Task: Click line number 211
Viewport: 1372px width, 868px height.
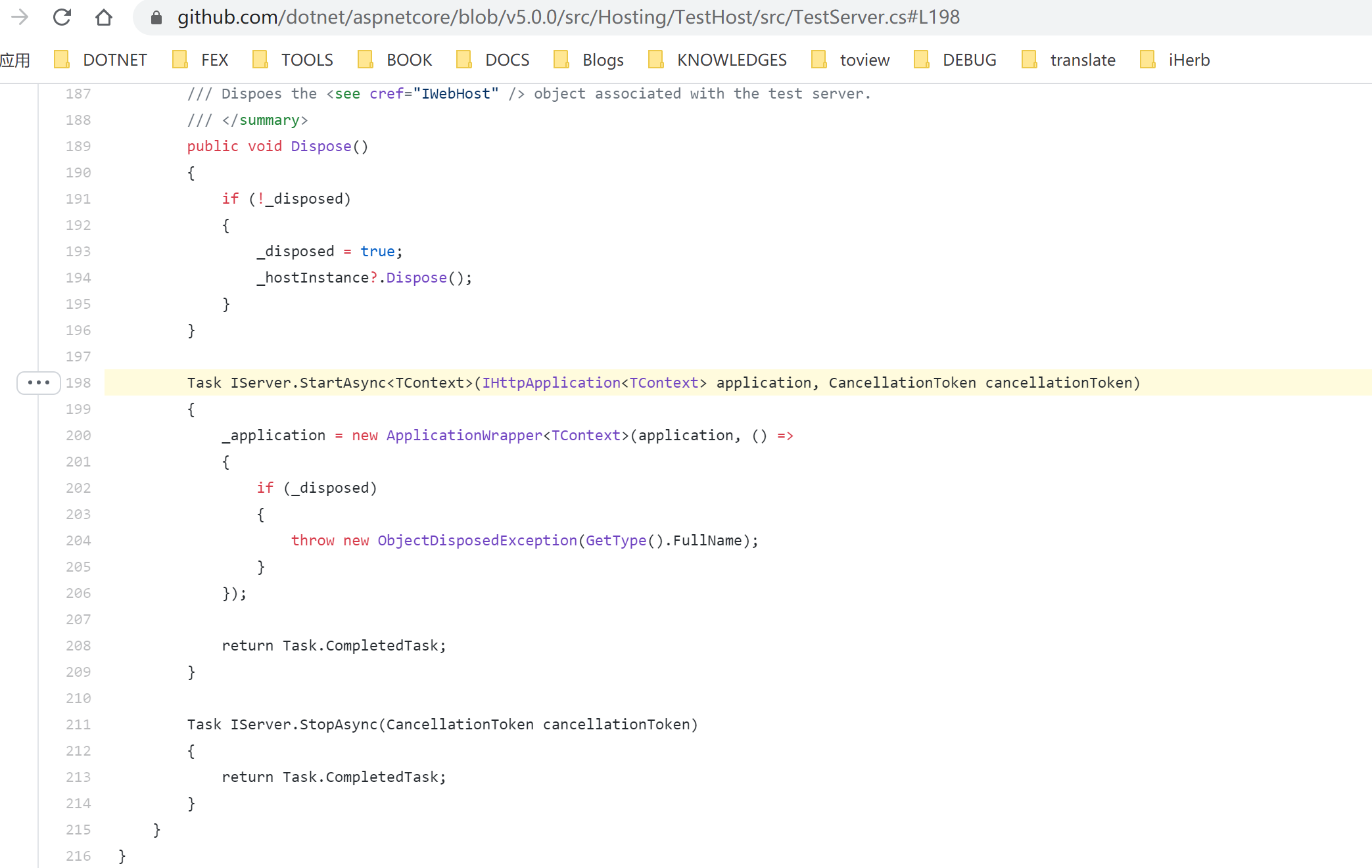Action: click(78, 724)
